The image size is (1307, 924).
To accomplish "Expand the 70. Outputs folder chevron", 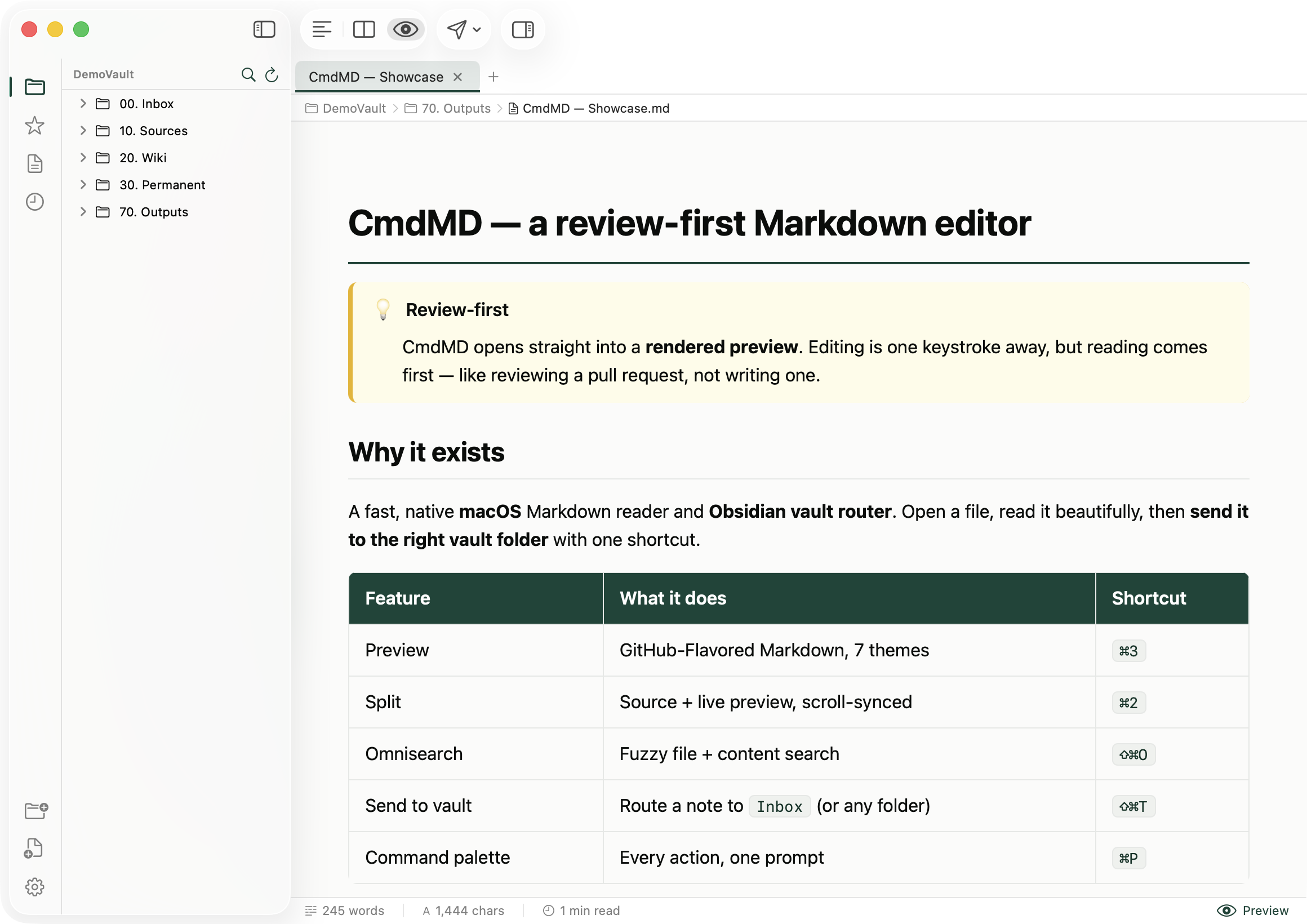I will tap(83, 212).
